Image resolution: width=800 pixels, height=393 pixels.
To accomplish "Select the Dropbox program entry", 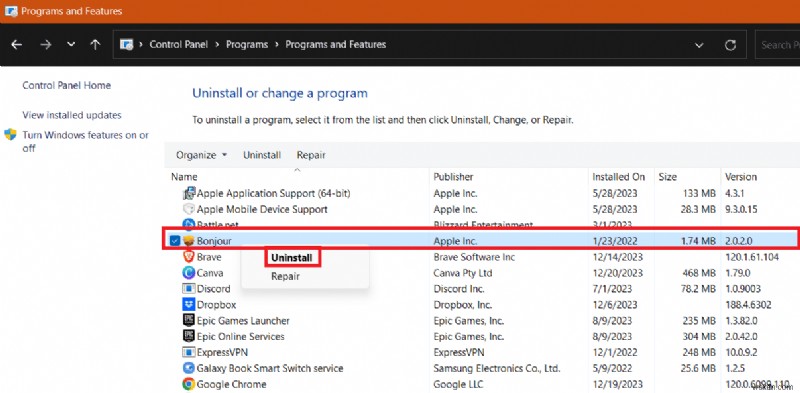I will coord(217,305).
